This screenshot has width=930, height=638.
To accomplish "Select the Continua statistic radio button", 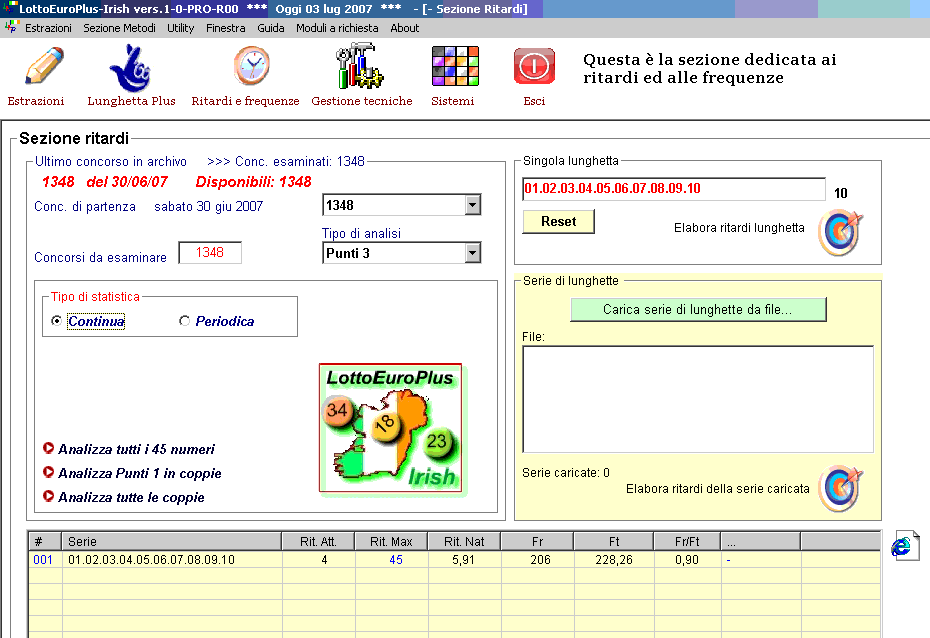I will 56,321.
